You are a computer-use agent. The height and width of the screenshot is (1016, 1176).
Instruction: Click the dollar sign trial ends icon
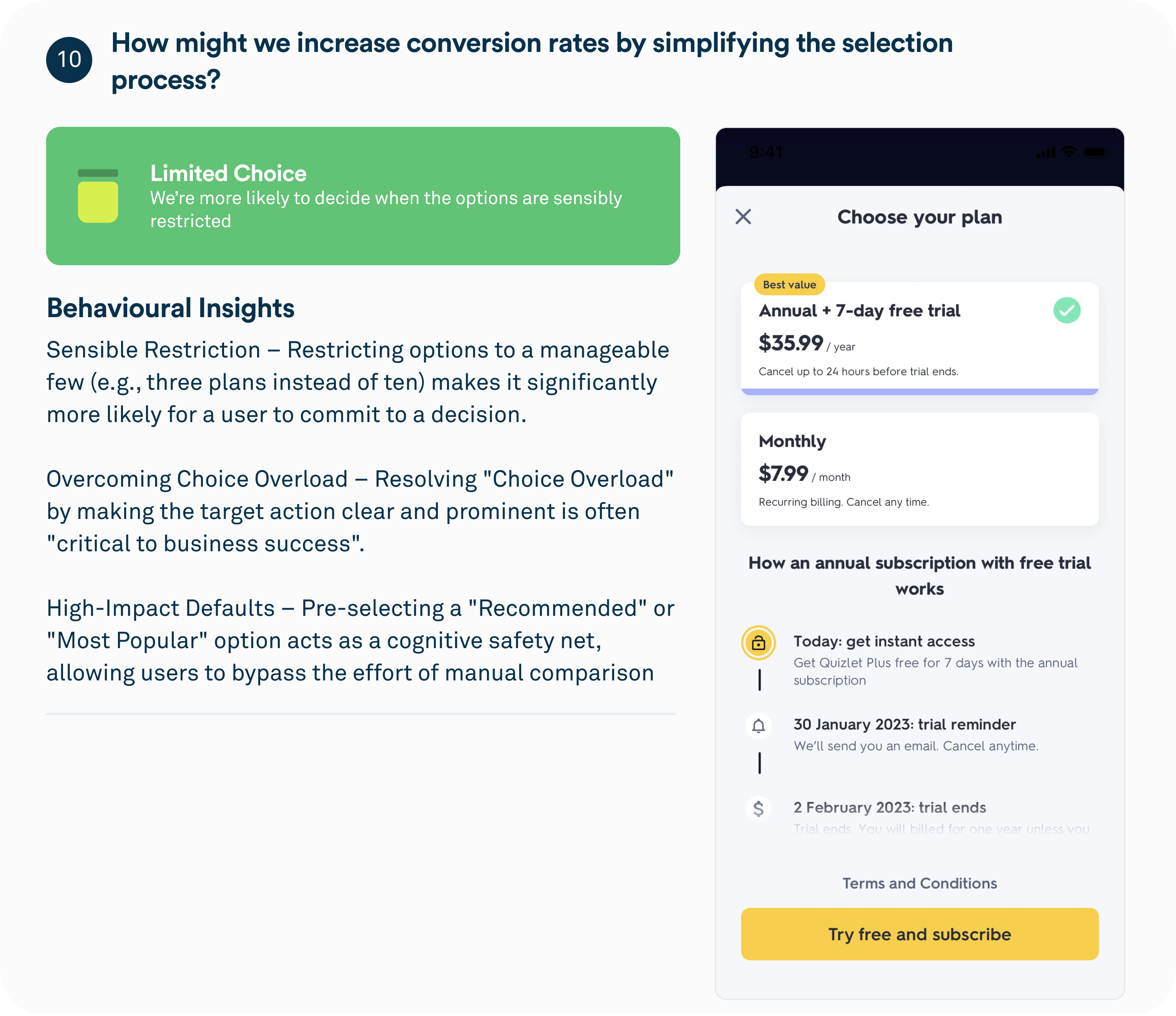pyautogui.click(x=758, y=808)
